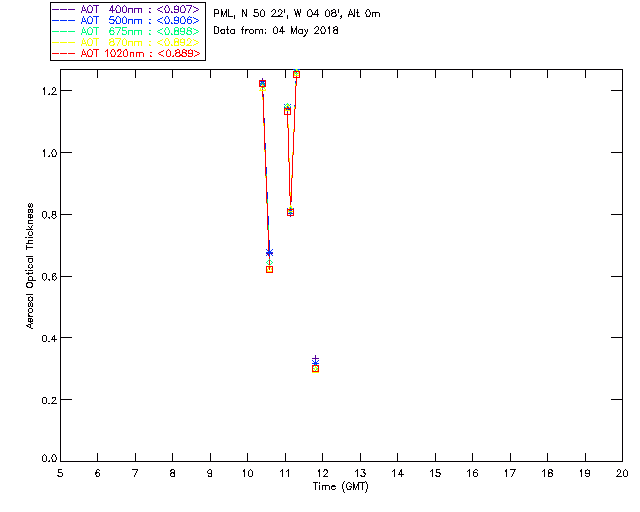The image size is (640, 512).
Task: Click the hour 14 tick label on the time axis
Action: pyautogui.click(x=398, y=473)
